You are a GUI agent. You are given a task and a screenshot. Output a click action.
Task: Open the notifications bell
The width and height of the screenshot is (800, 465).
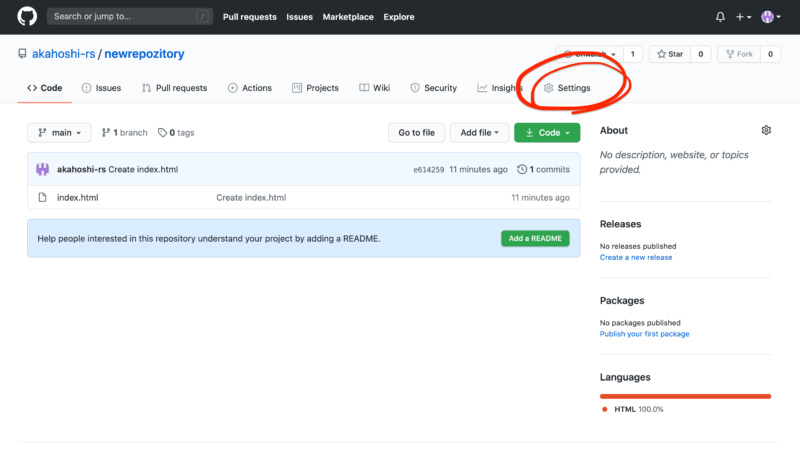(x=720, y=17)
